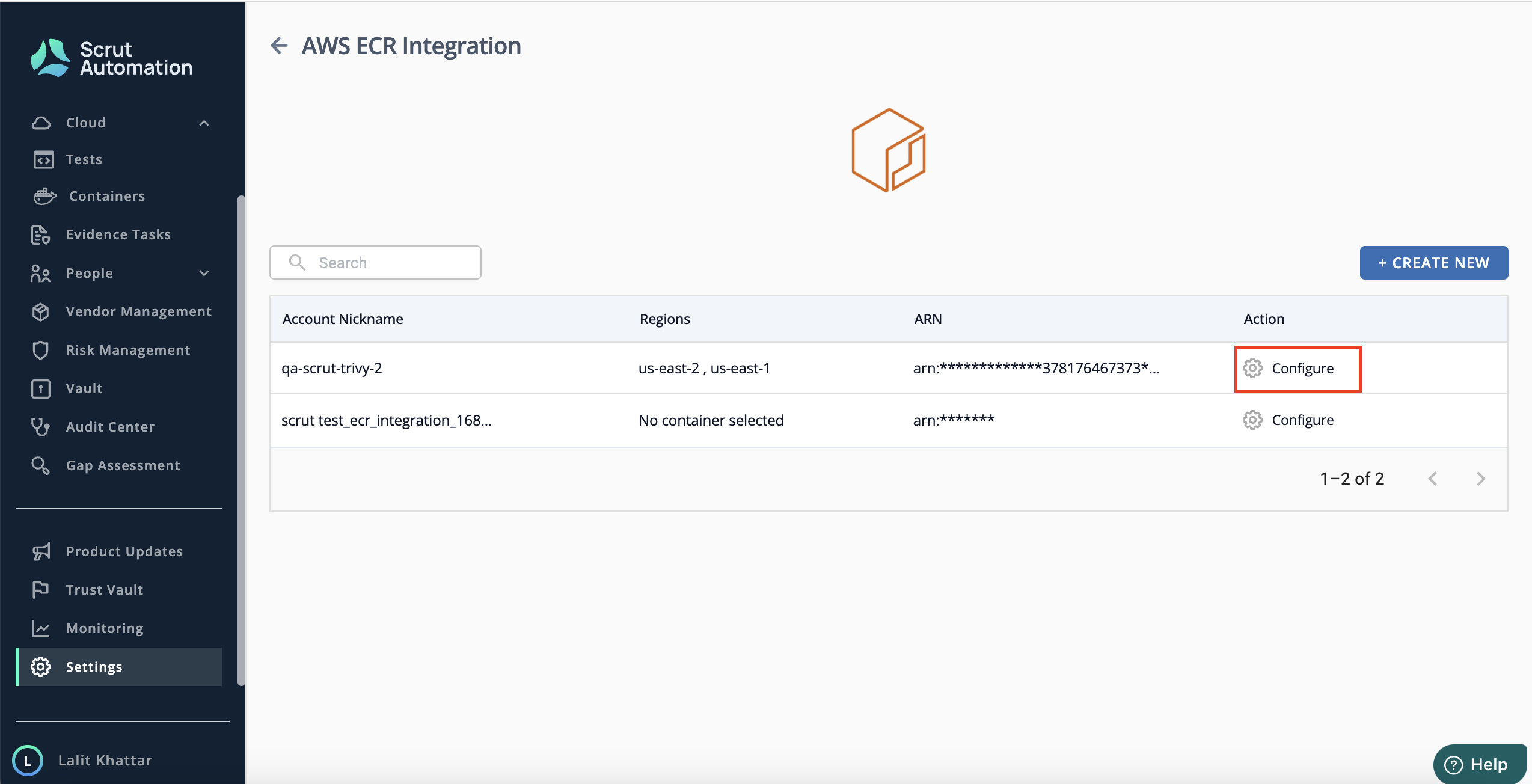The height and width of the screenshot is (784, 1532).
Task: Click the ARN ending 378176467373
Action: tap(1036, 368)
